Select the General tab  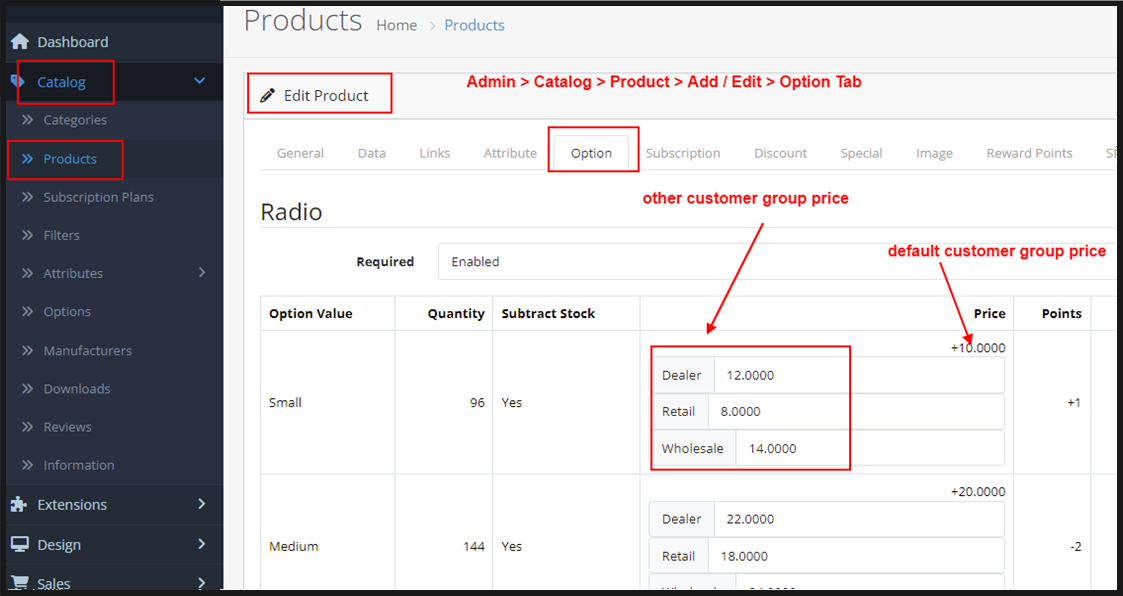point(300,153)
